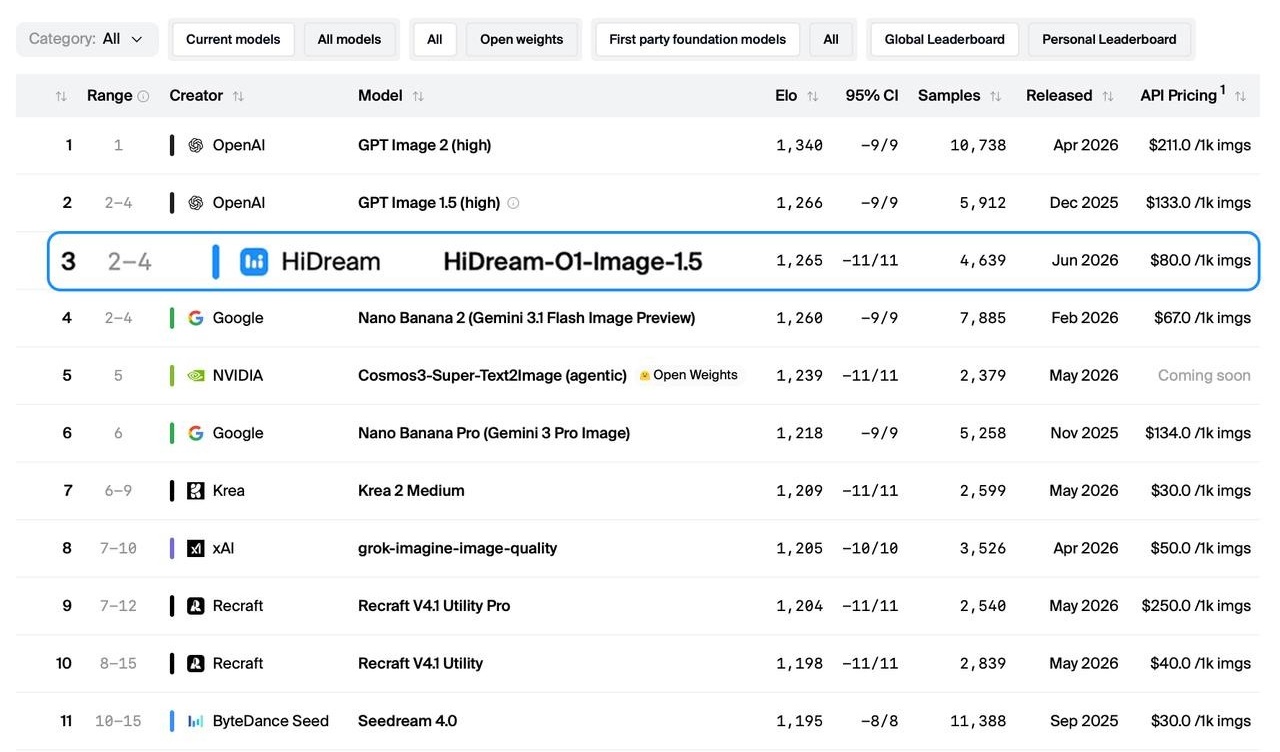The height and width of the screenshot is (752, 1280).
Task: Select the Current models filter
Action: point(233,39)
